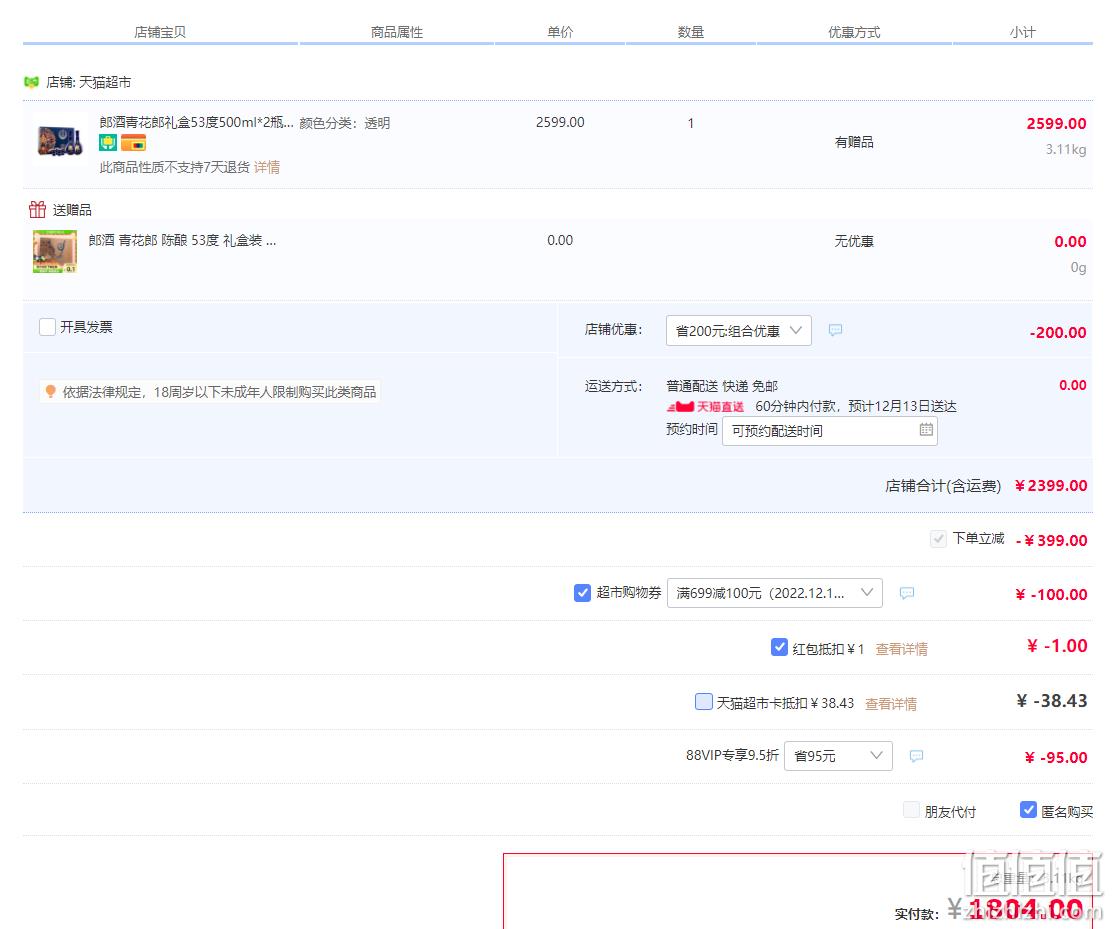Viewport: 1112px width, 929px height.
Task: Click the comment icon beside the 超市购物券 dropdown
Action: [906, 593]
